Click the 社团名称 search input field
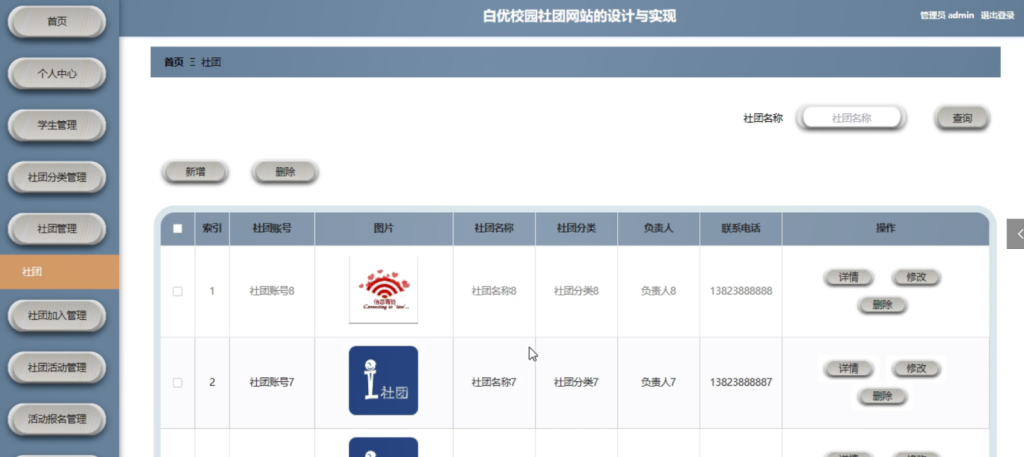The image size is (1024, 457). pos(852,118)
